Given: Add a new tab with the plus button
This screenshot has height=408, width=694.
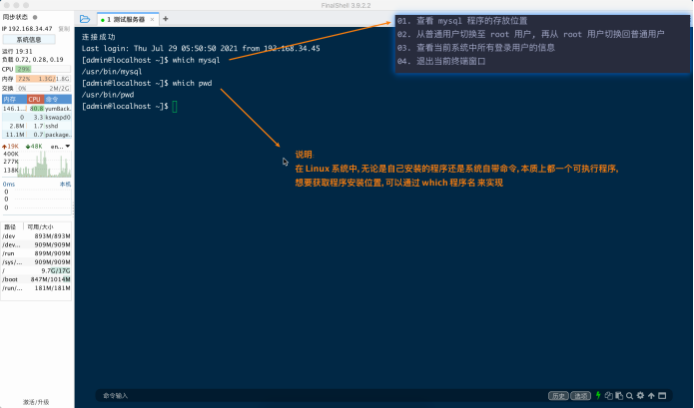Looking at the screenshot, I should tap(166, 19).
